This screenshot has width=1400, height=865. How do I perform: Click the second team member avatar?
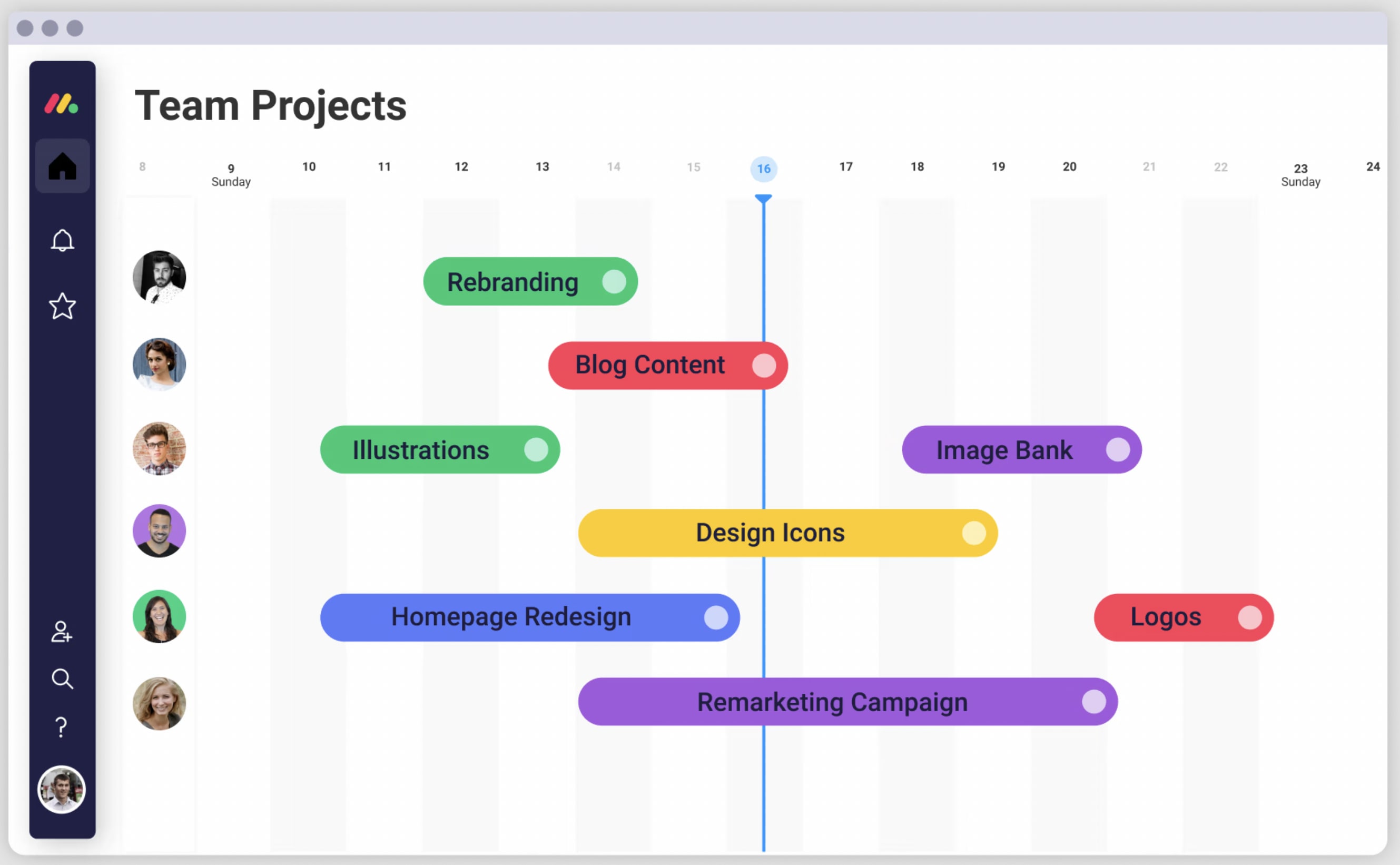pos(159,364)
